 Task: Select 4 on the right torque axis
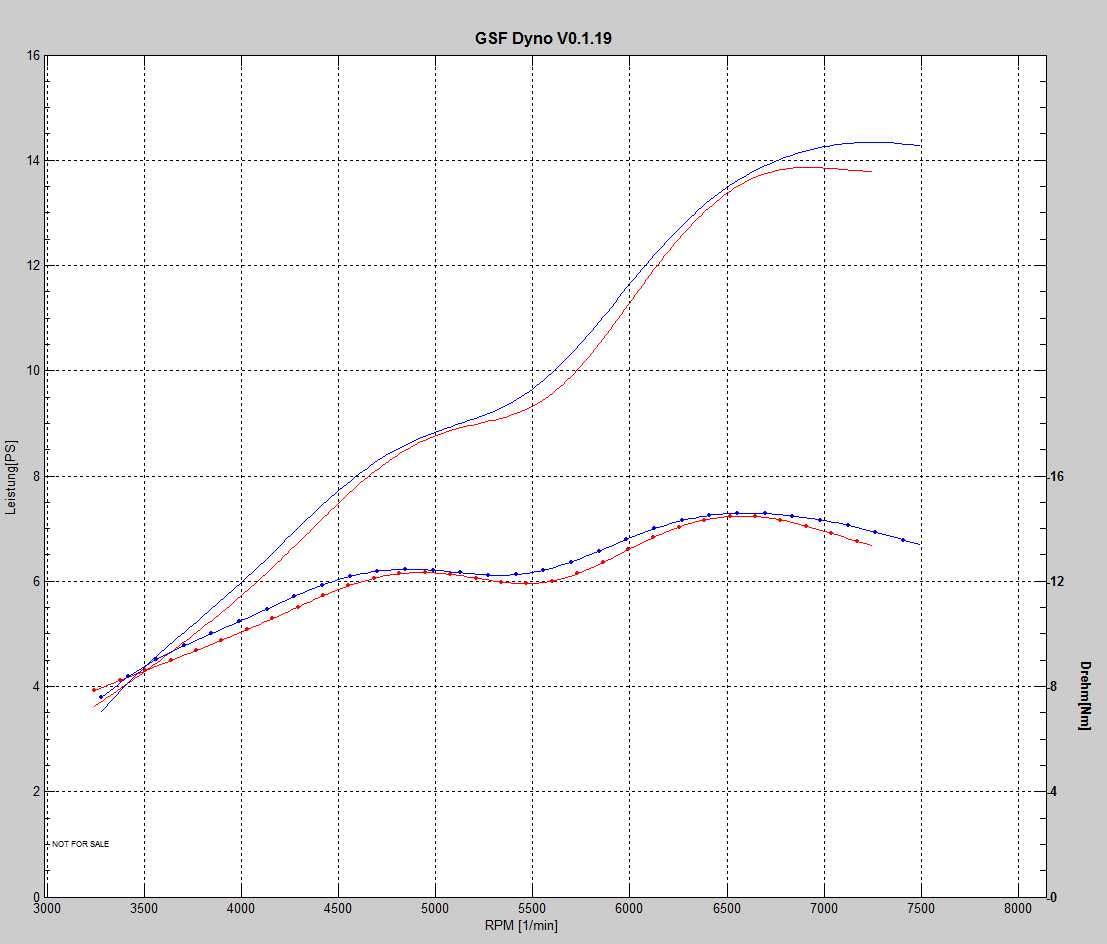point(1055,792)
